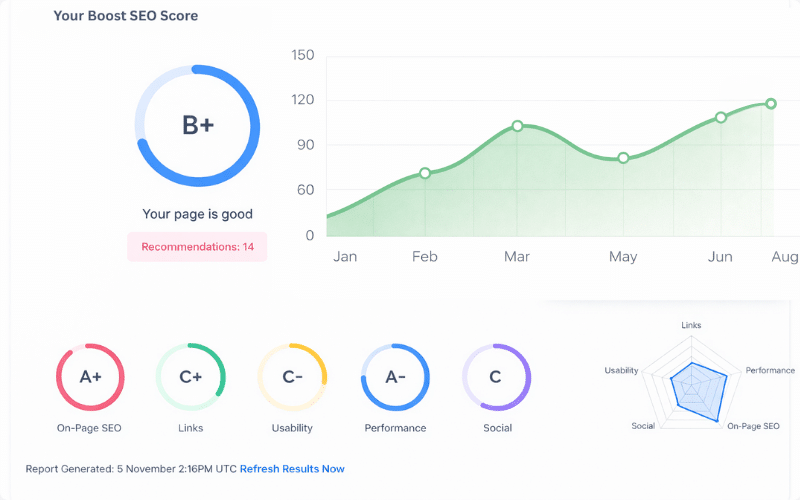This screenshot has width=800, height=500.
Task: Click the Usability label on radar chart
Action: pos(621,370)
